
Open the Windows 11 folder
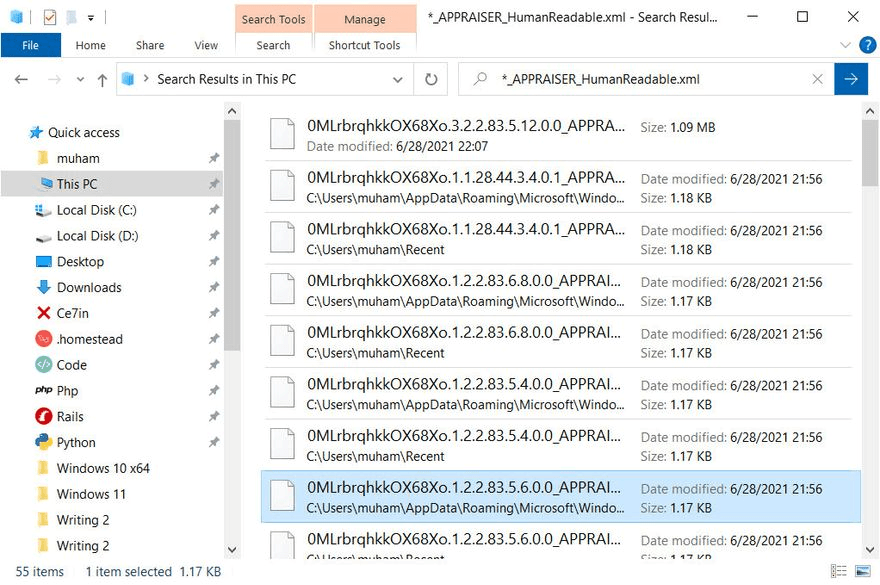(x=91, y=494)
